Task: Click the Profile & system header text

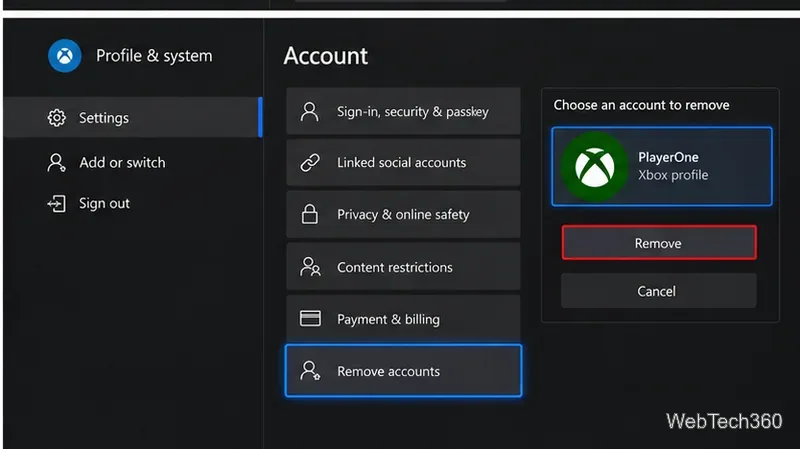Action: (x=154, y=56)
